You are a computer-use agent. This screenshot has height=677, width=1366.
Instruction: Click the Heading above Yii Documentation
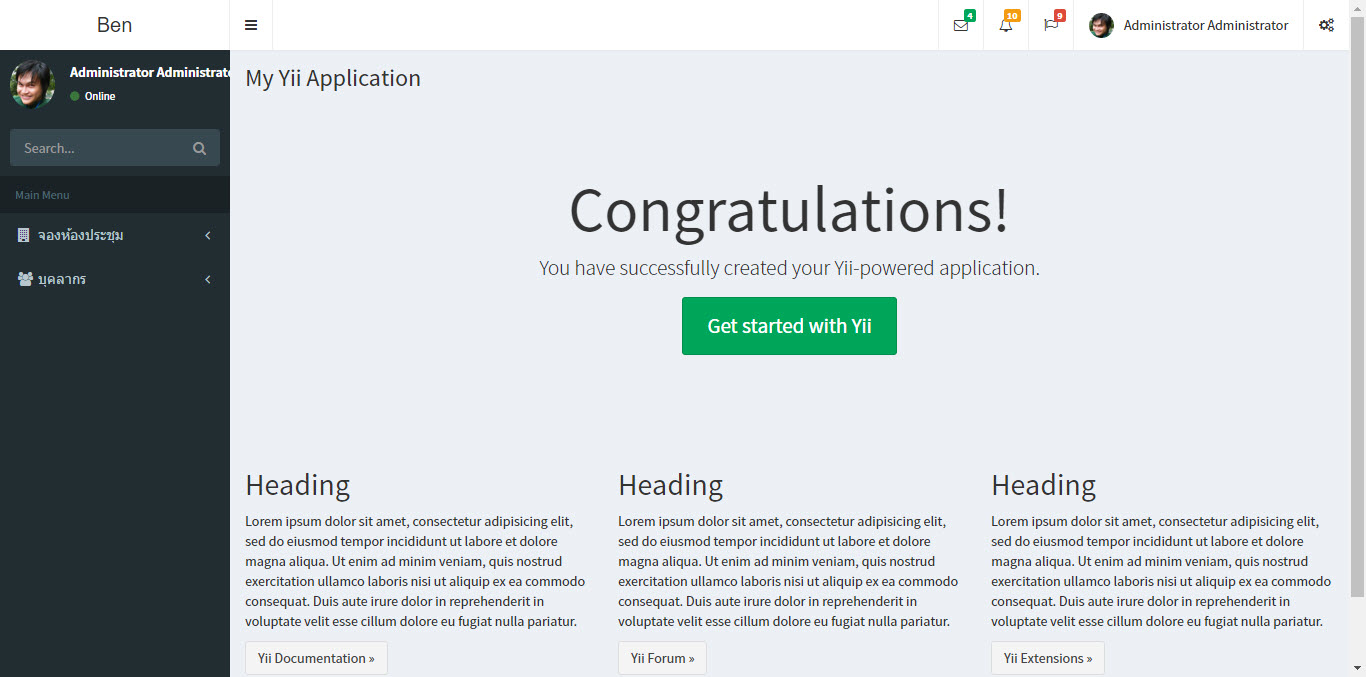coord(298,485)
